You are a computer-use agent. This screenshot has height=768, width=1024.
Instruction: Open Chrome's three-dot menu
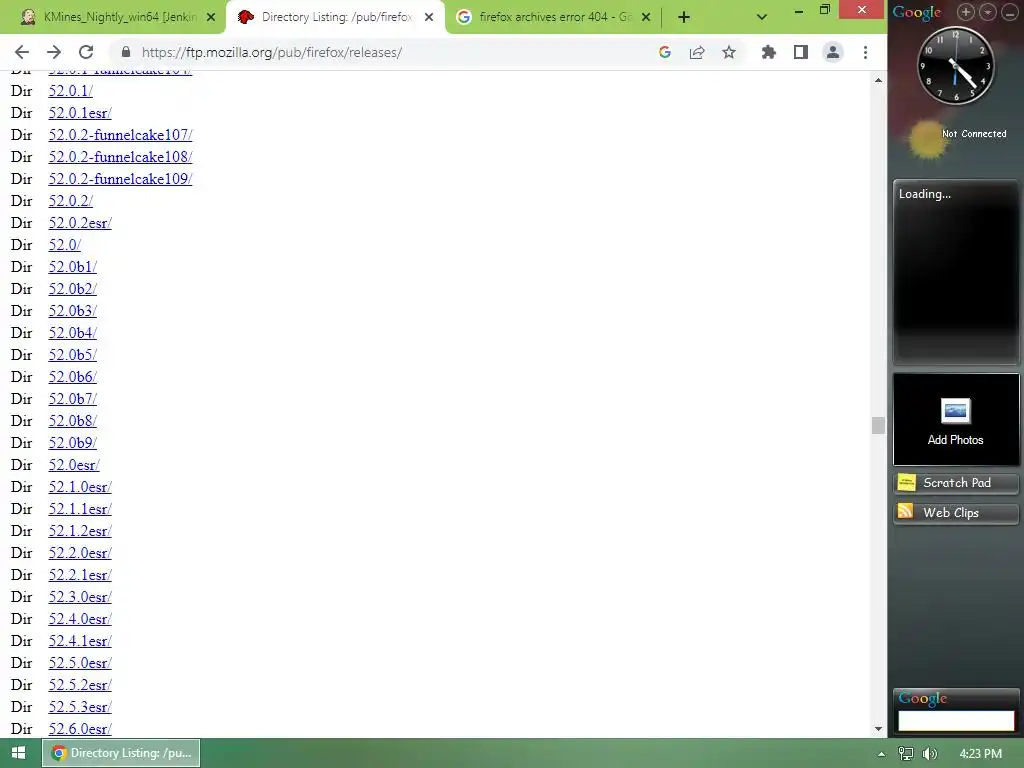pyautogui.click(x=865, y=52)
